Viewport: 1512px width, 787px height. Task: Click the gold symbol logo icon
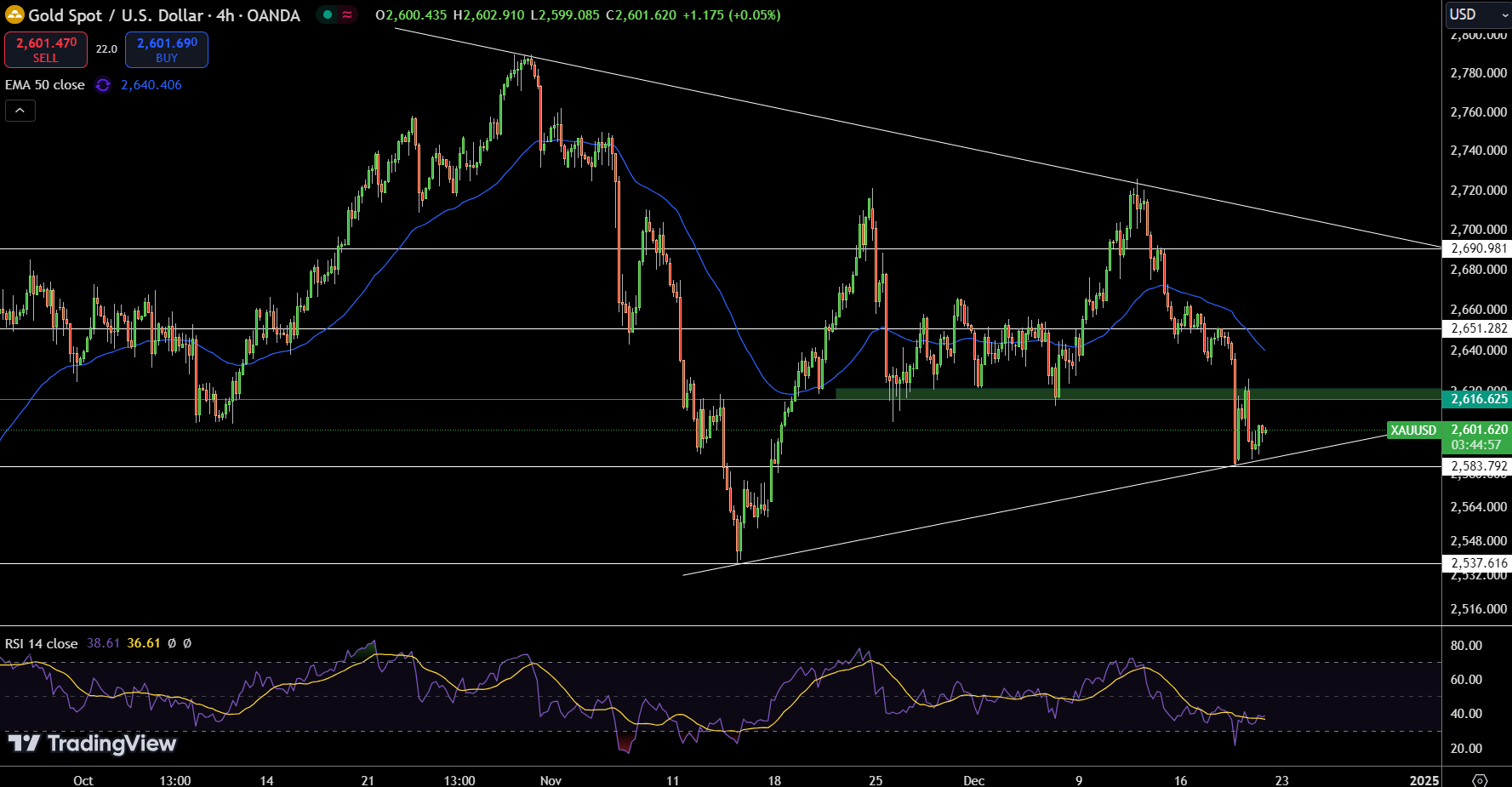14,14
